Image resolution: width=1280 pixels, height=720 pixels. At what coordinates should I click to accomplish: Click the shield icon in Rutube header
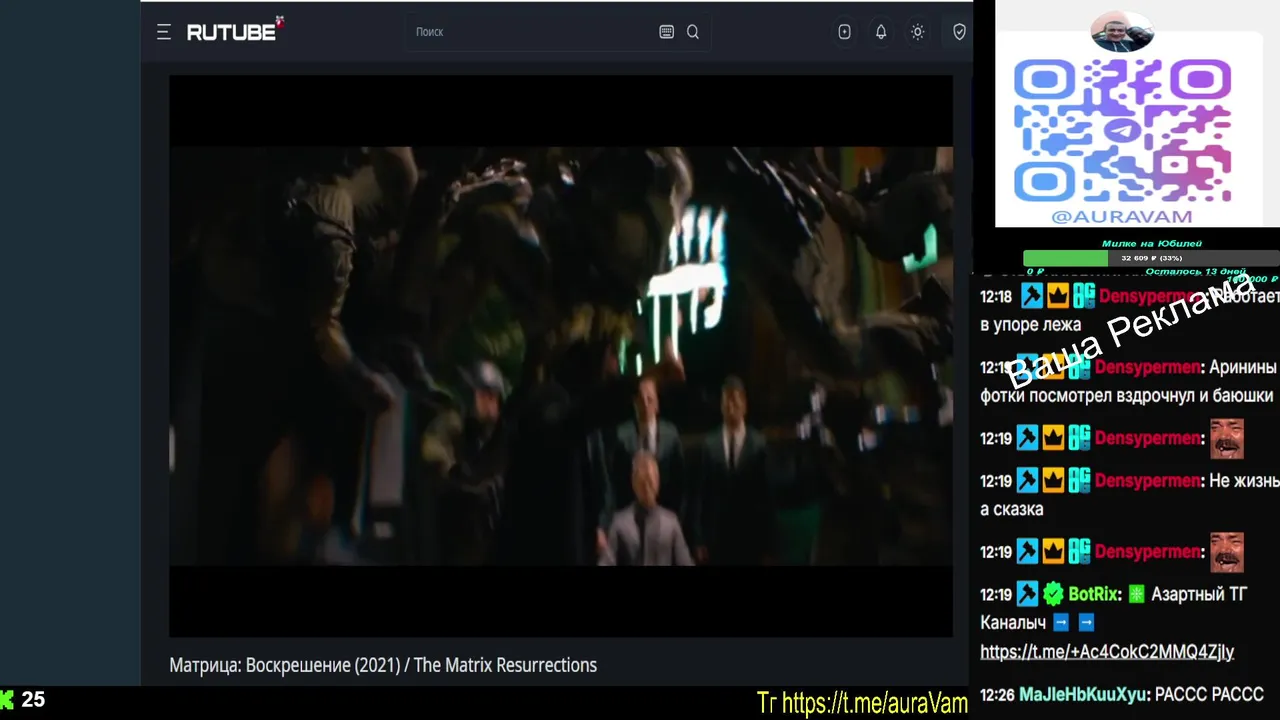959,32
